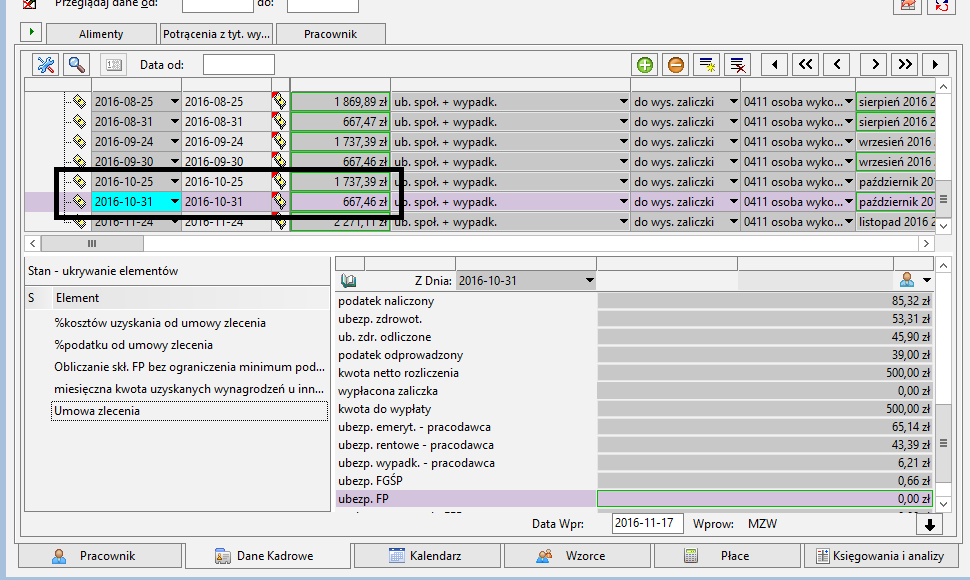Viewport: 970px width, 580px height.
Task: Open date dropdown for 2016-10-31 row
Action: (x=175, y=202)
